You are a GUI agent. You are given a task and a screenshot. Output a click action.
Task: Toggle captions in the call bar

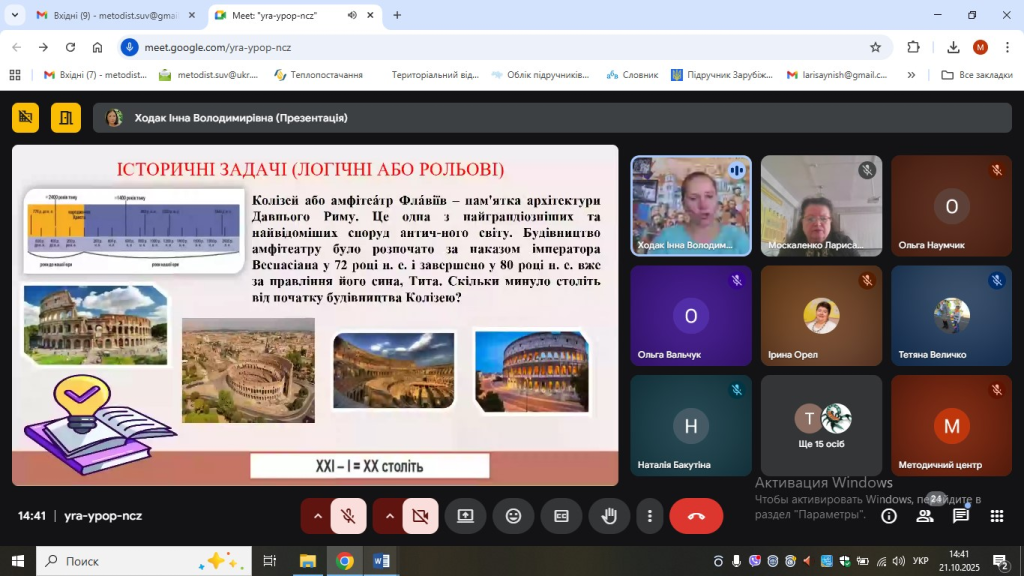point(561,516)
